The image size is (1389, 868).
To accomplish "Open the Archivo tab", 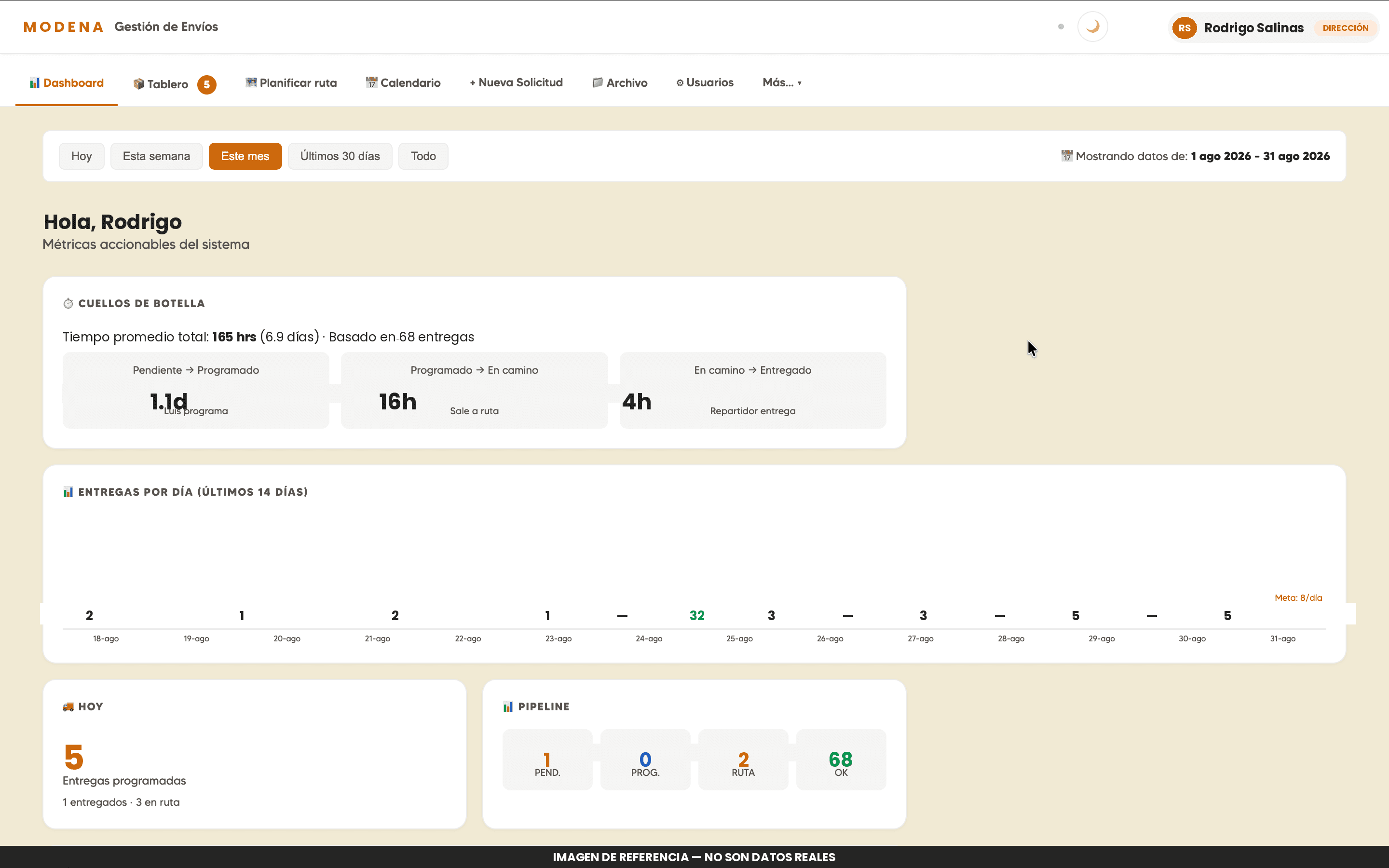I will click(620, 82).
